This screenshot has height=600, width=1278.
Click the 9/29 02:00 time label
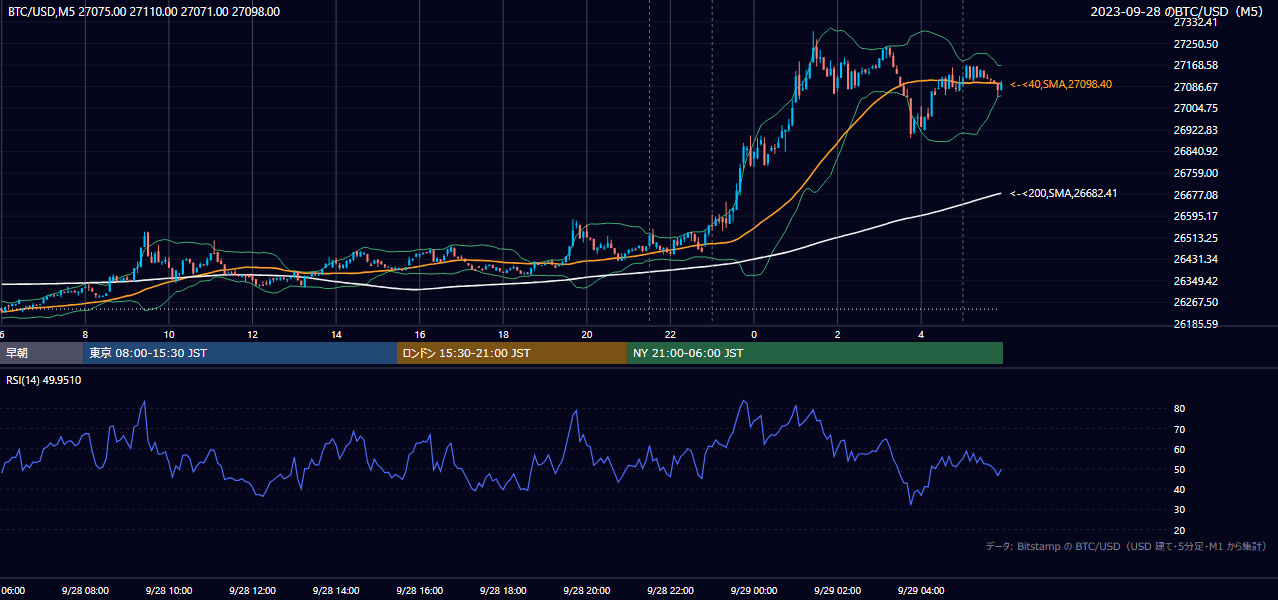point(837,590)
